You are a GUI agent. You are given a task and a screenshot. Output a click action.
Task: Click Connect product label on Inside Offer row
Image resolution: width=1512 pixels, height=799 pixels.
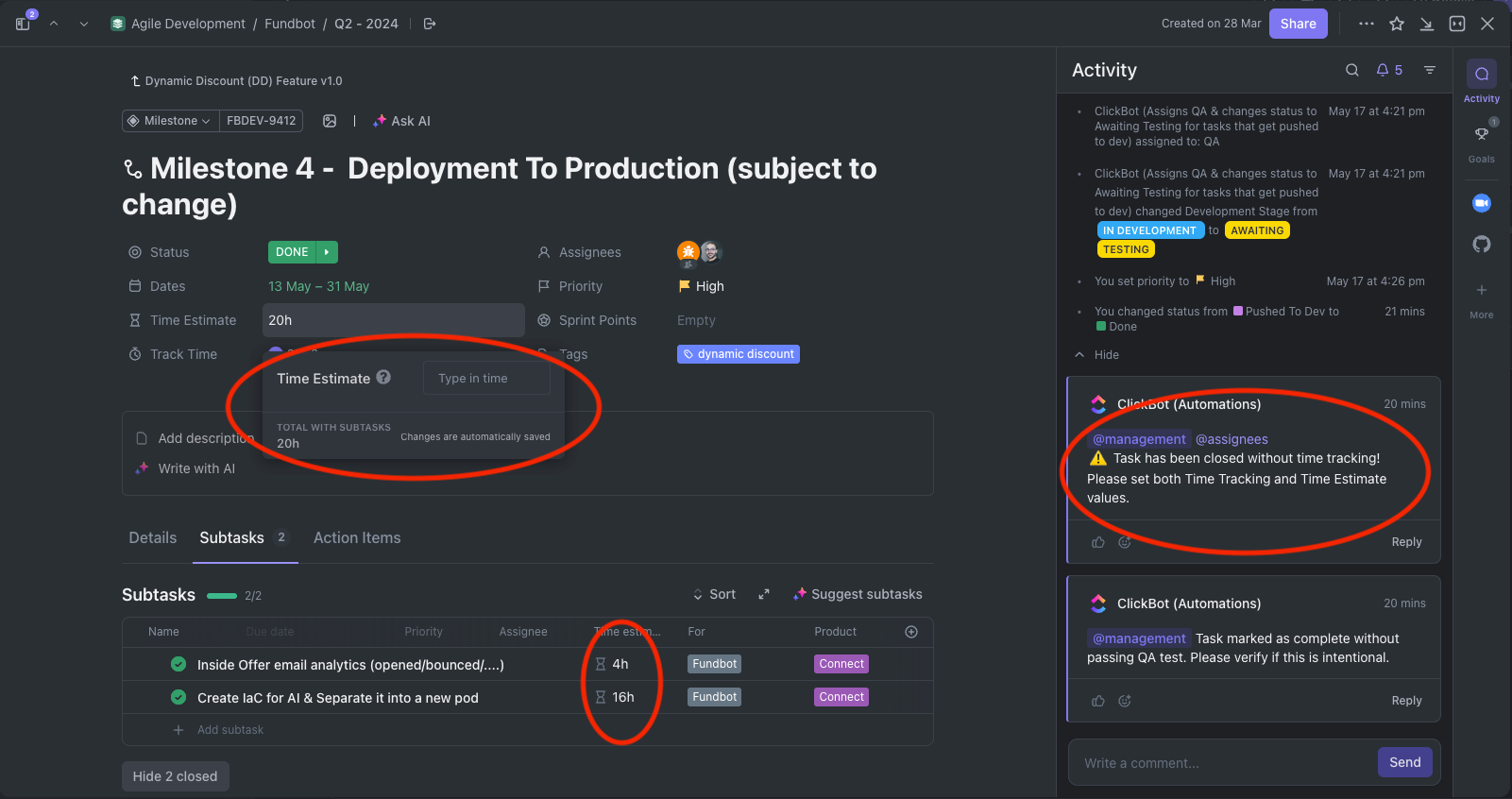coord(841,664)
